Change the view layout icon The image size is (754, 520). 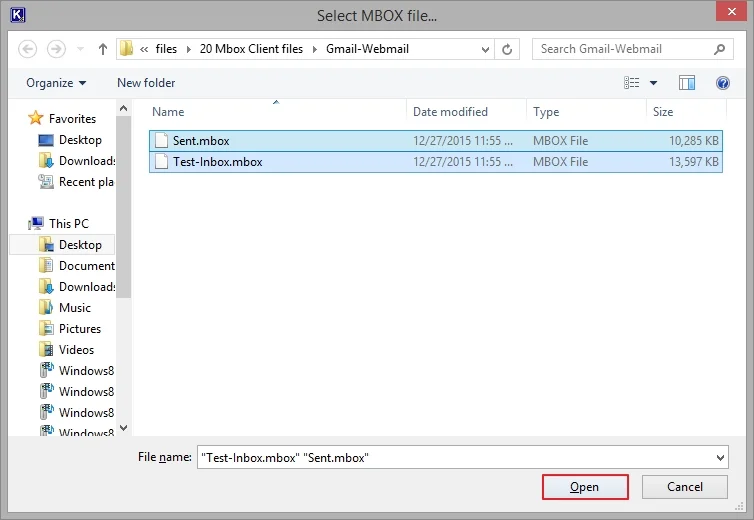pos(631,83)
